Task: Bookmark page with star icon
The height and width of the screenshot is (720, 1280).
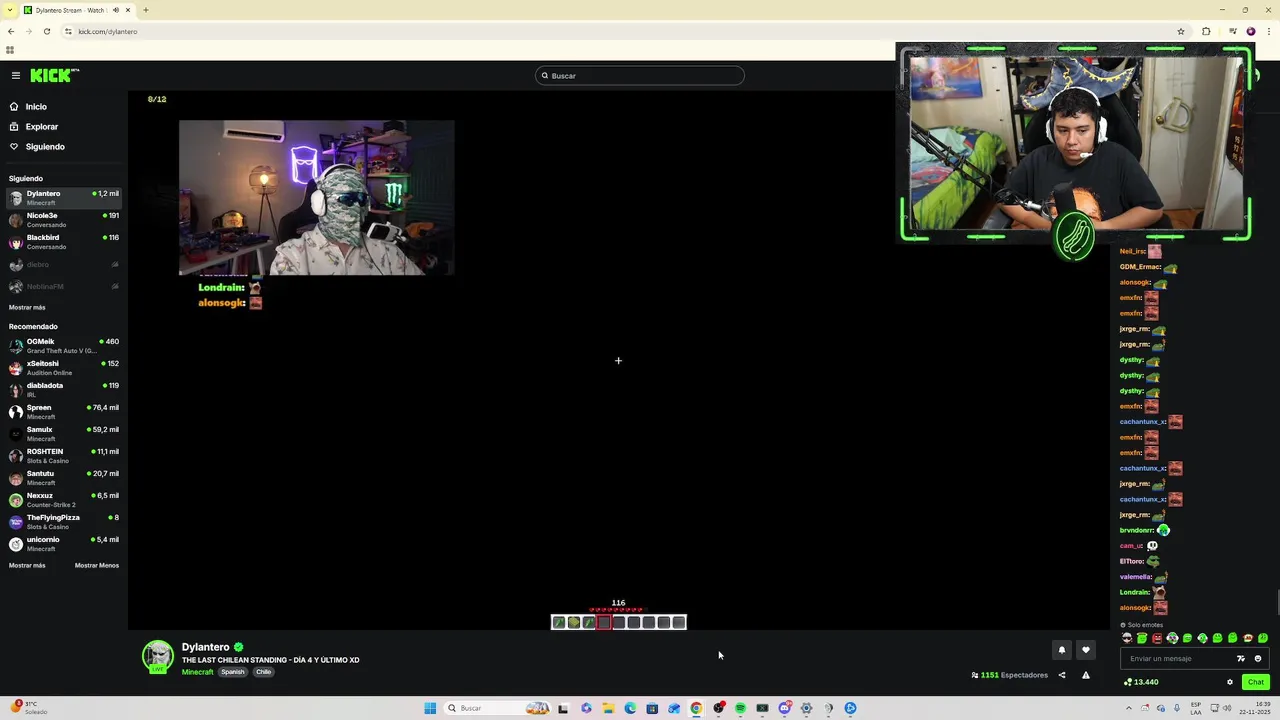Action: click(1181, 31)
